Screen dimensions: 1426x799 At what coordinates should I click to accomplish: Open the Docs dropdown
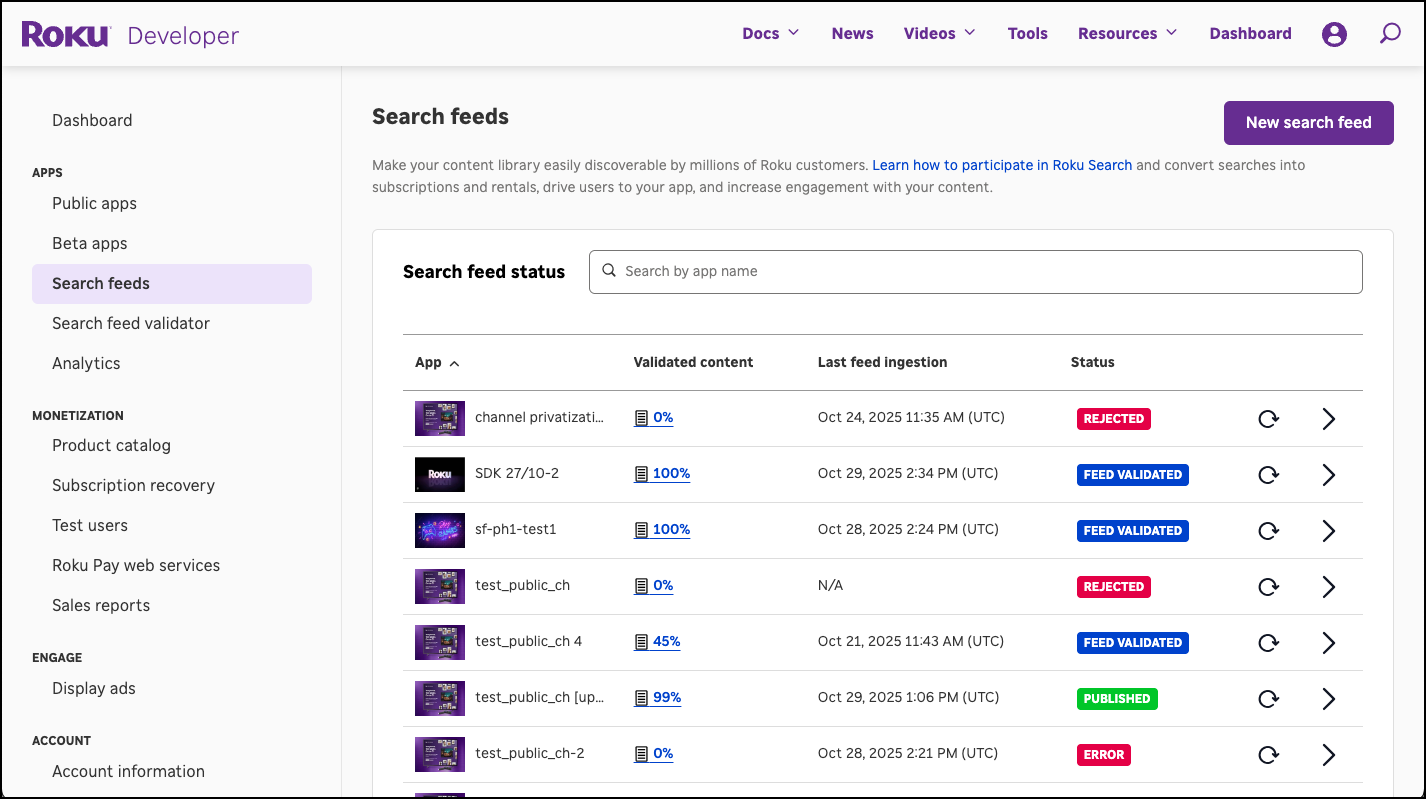click(x=770, y=33)
